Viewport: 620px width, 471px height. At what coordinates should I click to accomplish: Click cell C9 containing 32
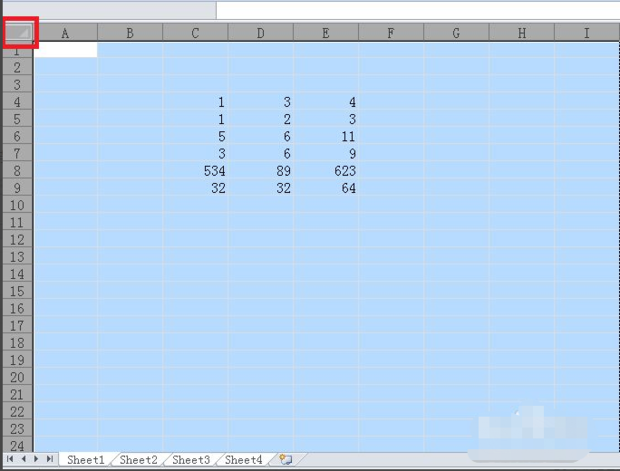click(x=195, y=187)
